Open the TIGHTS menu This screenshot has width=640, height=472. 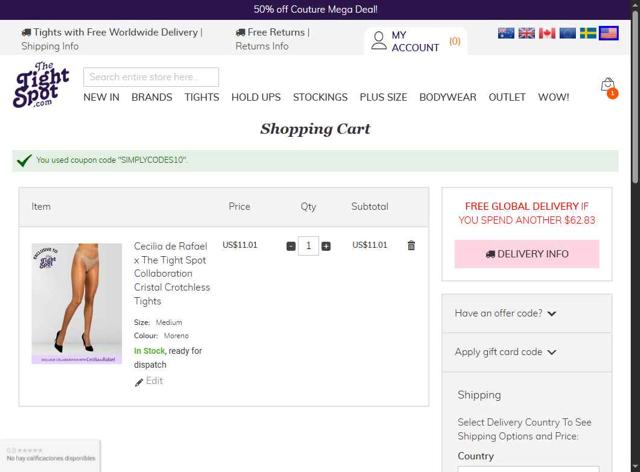coord(202,97)
